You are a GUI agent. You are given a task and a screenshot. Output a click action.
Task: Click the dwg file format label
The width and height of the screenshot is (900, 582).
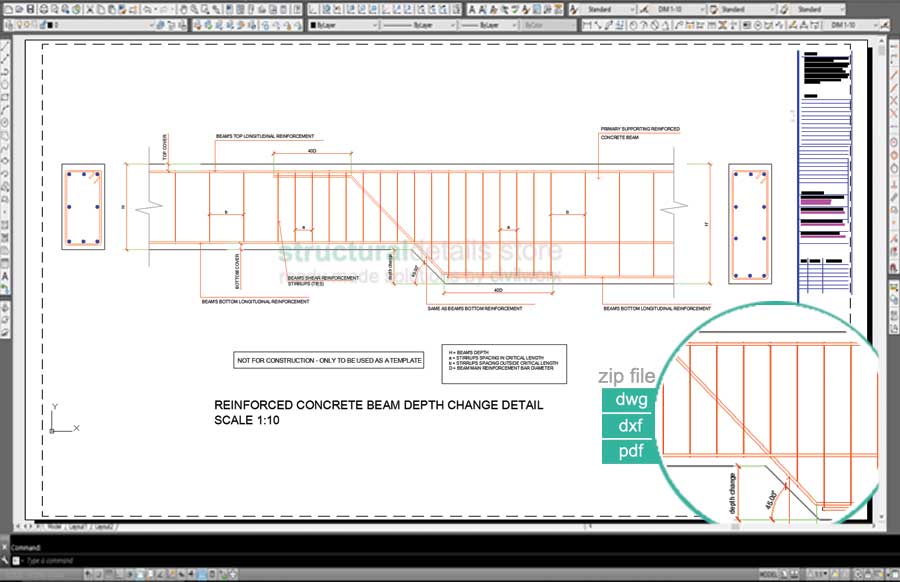click(631, 401)
